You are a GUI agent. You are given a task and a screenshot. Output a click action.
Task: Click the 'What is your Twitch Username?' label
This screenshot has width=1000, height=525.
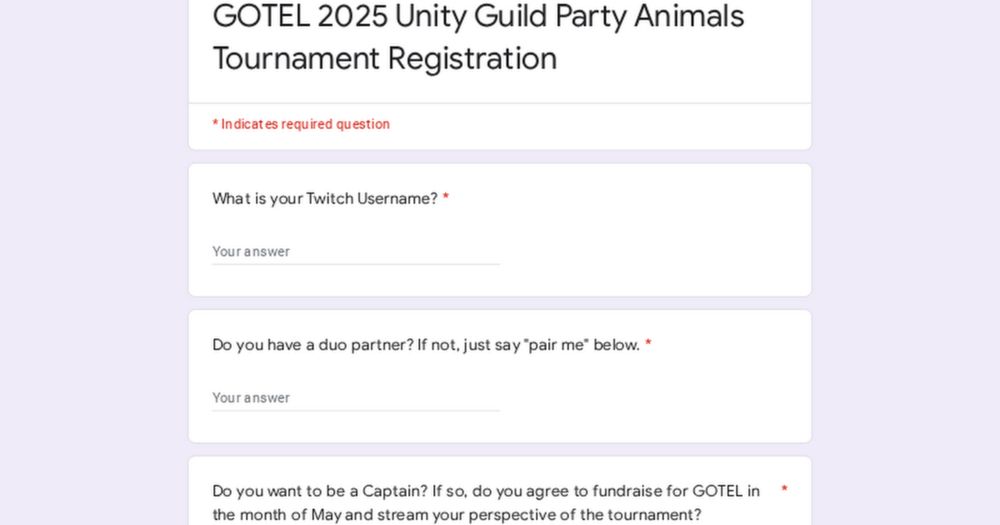325,198
